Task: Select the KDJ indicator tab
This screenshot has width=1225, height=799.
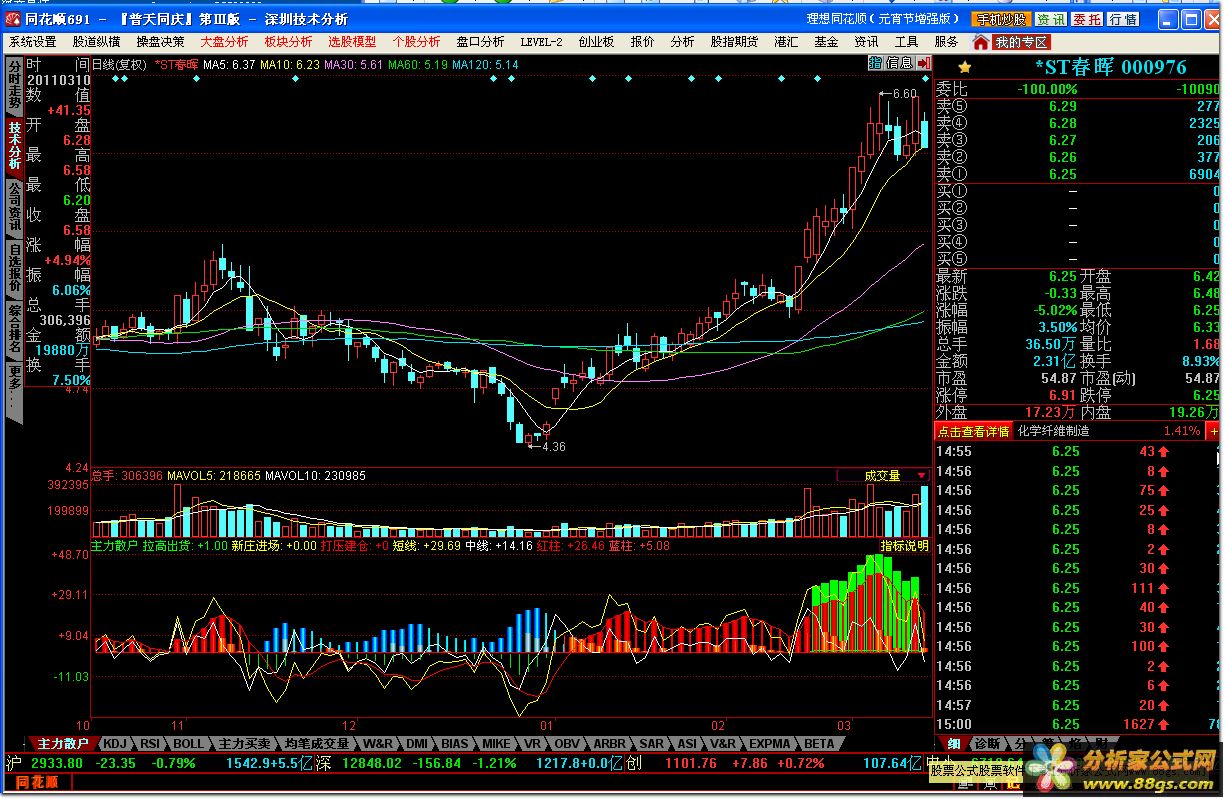Action: pos(115,744)
